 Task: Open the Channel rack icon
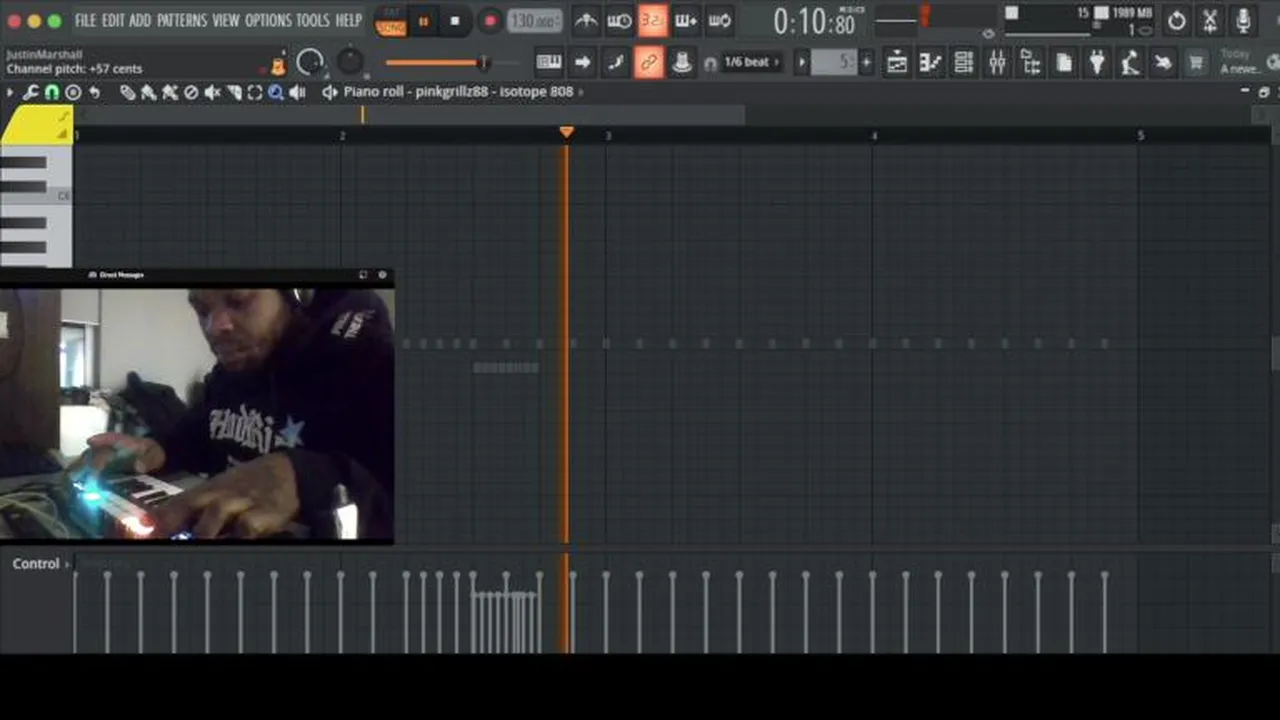pos(964,63)
